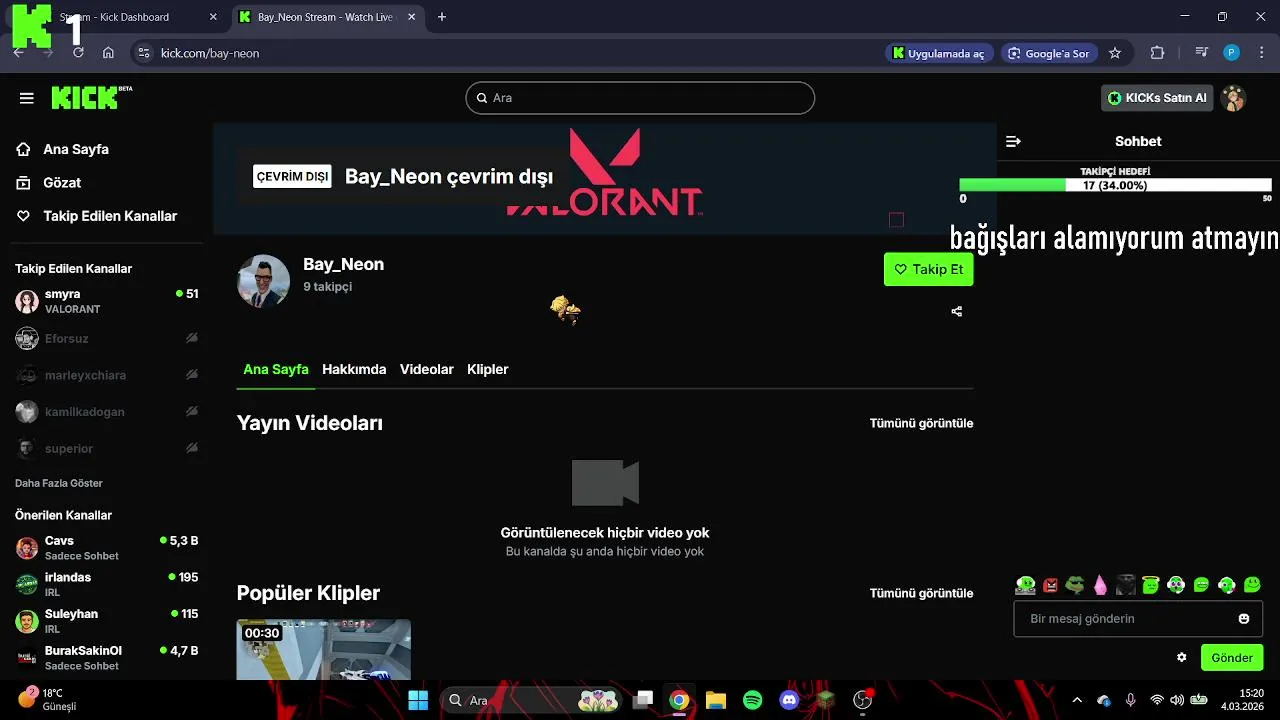1280x720 pixels.
Task: Open the Windows Start menu
Action: [x=418, y=700]
